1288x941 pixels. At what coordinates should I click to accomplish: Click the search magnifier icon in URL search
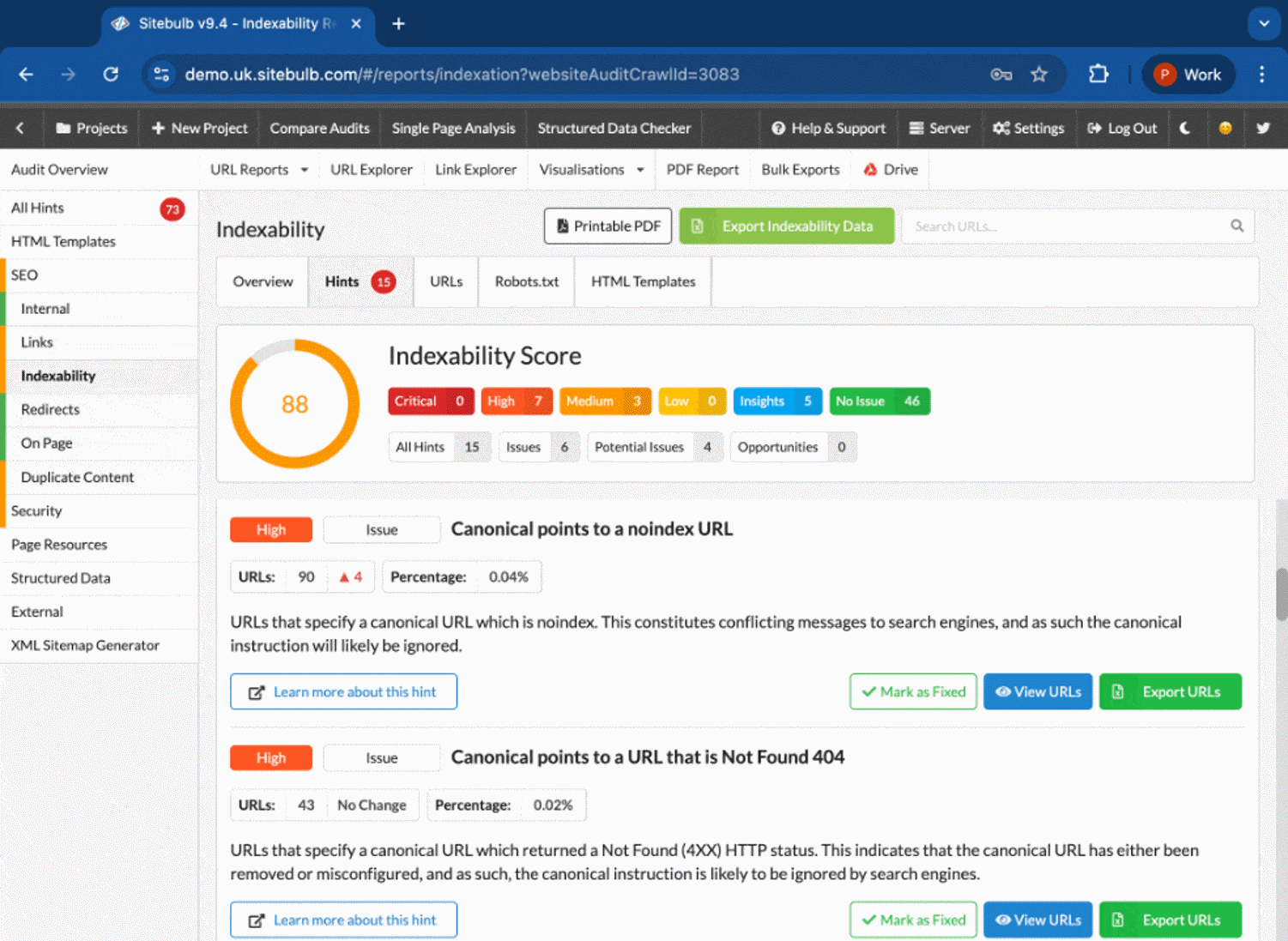tap(1237, 226)
